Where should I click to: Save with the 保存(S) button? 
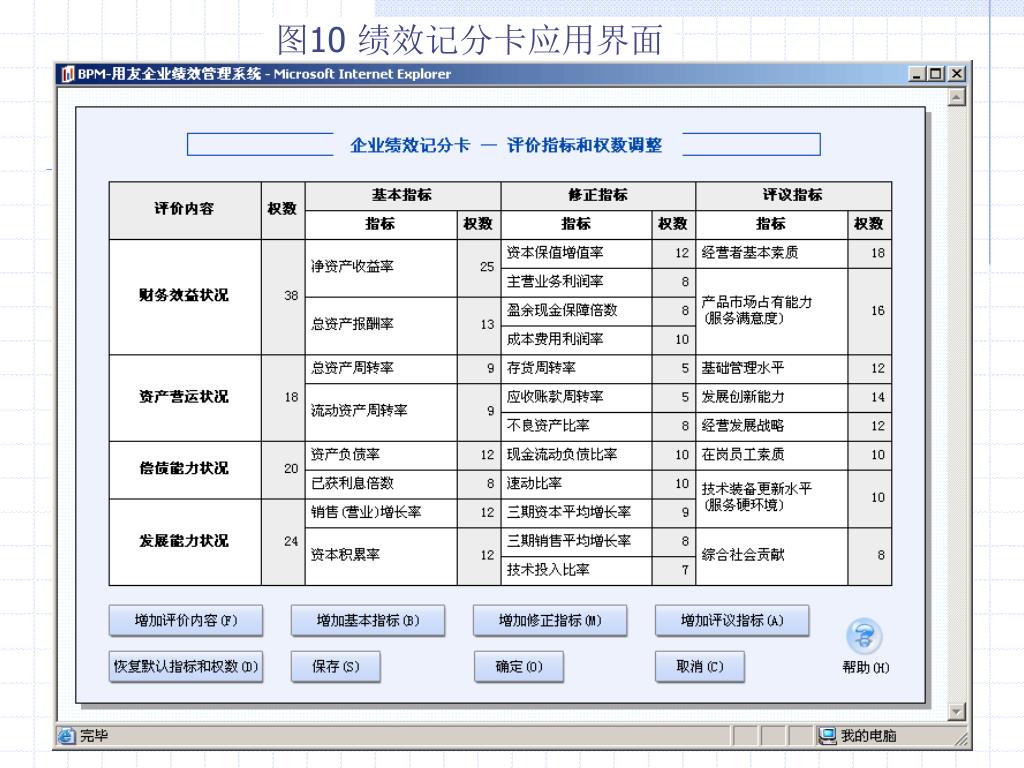click(336, 667)
